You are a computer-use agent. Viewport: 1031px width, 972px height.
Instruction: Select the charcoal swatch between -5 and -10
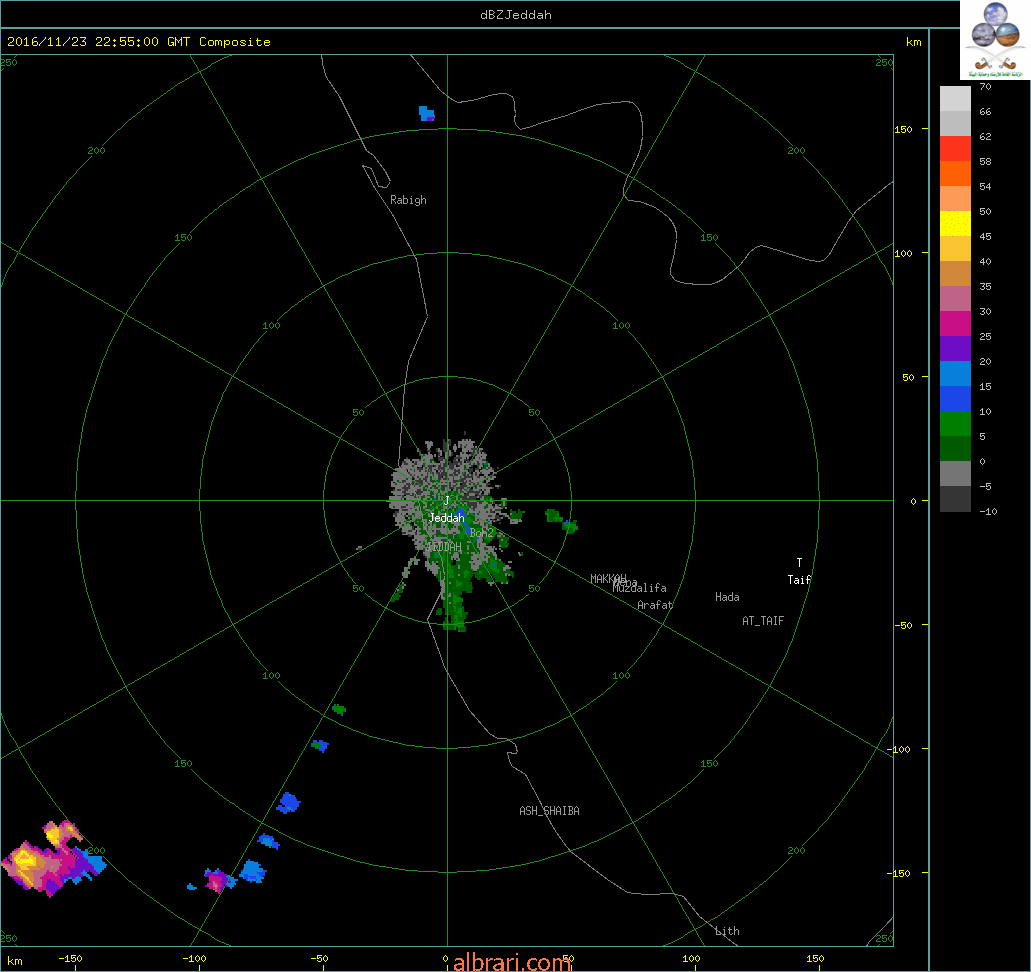955,498
